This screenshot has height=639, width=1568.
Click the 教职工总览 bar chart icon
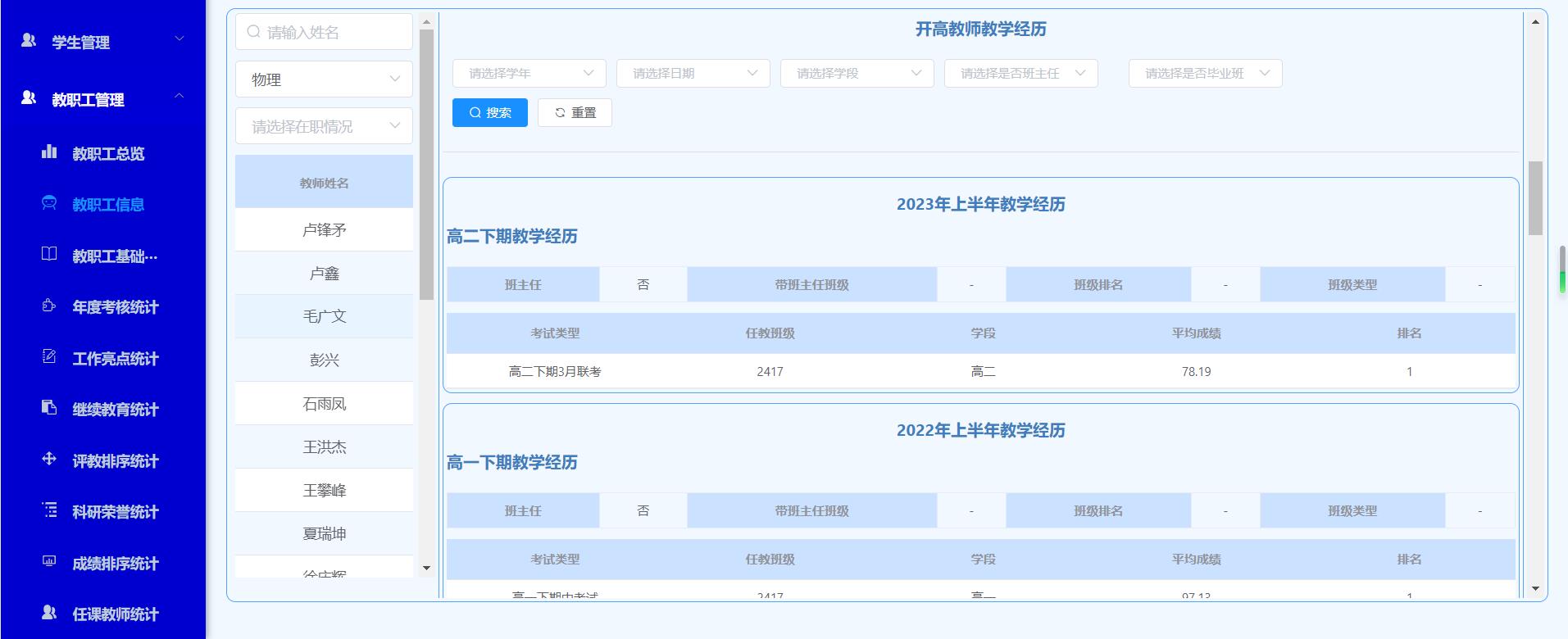[x=49, y=152]
